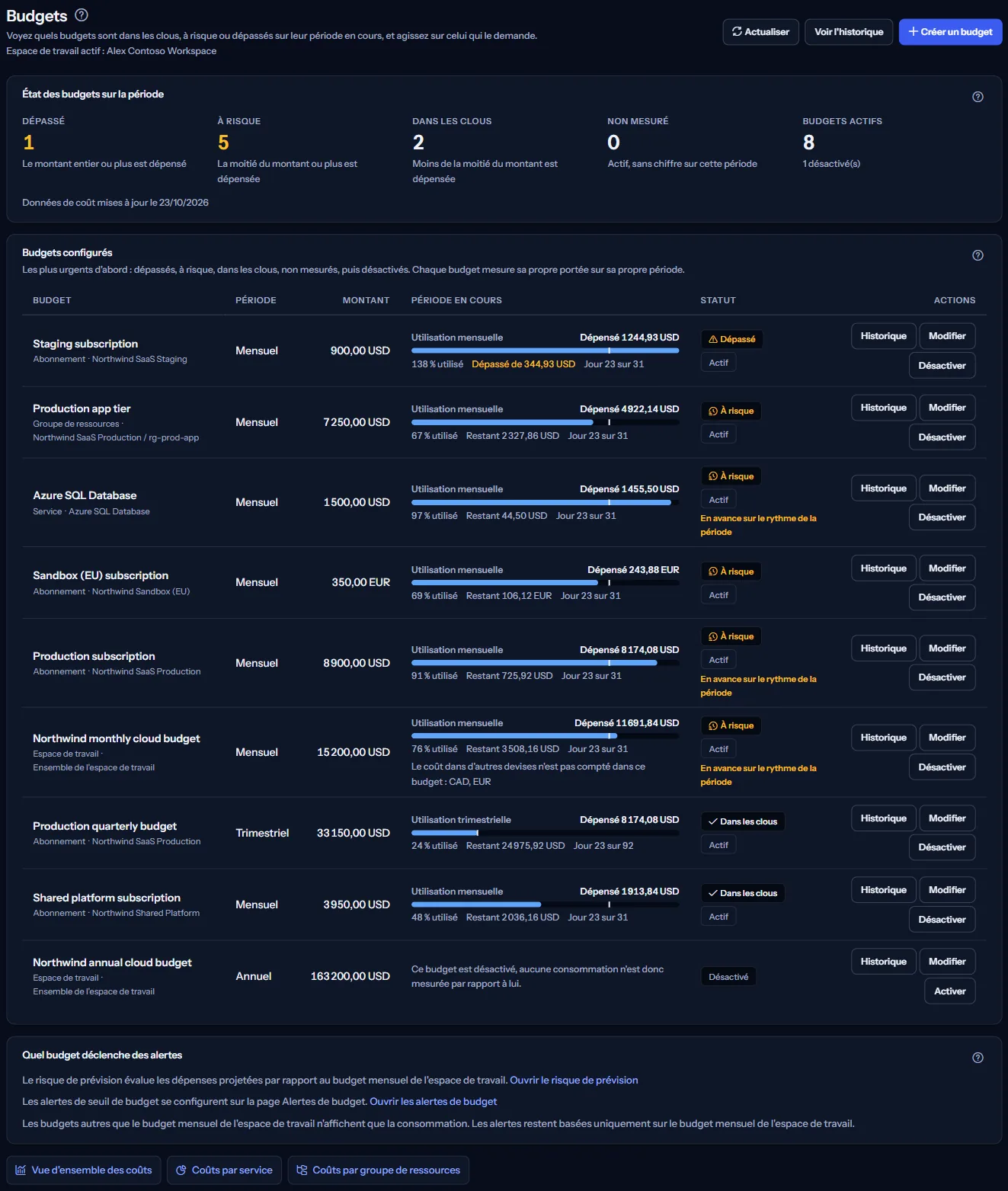Activate the Northwind annual cloud budget
The height and width of the screenshot is (1191, 1008).
tap(950, 991)
